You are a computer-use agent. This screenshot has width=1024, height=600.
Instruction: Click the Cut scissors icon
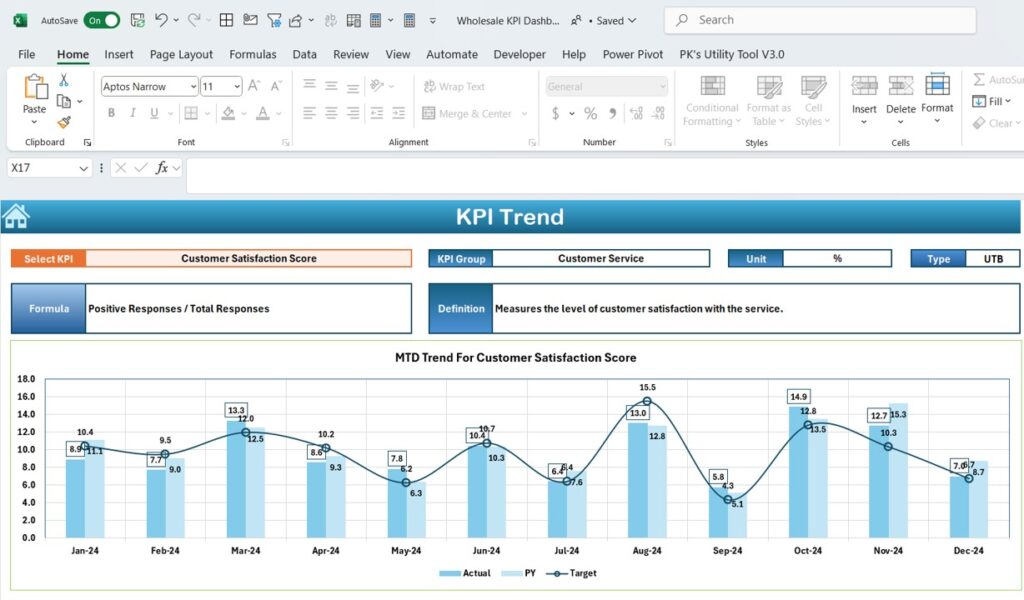pyautogui.click(x=64, y=80)
